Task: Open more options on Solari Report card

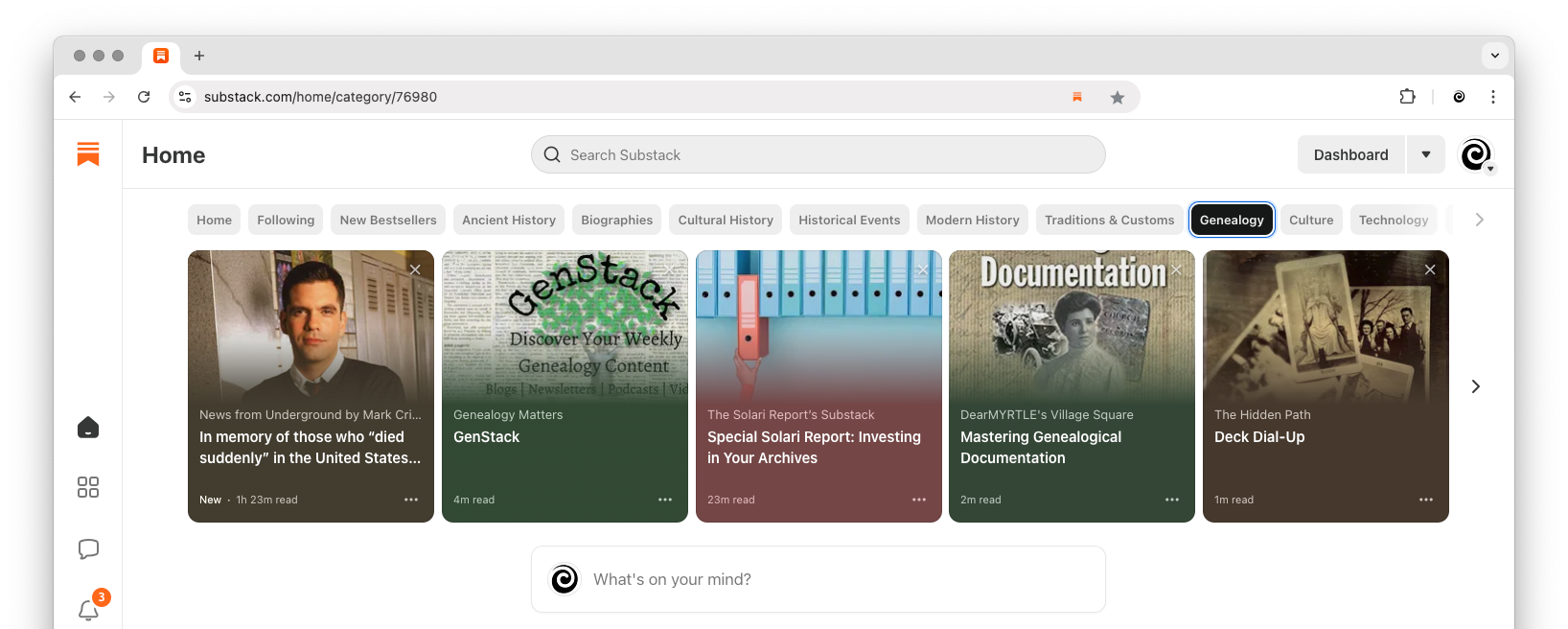Action: coord(919,500)
